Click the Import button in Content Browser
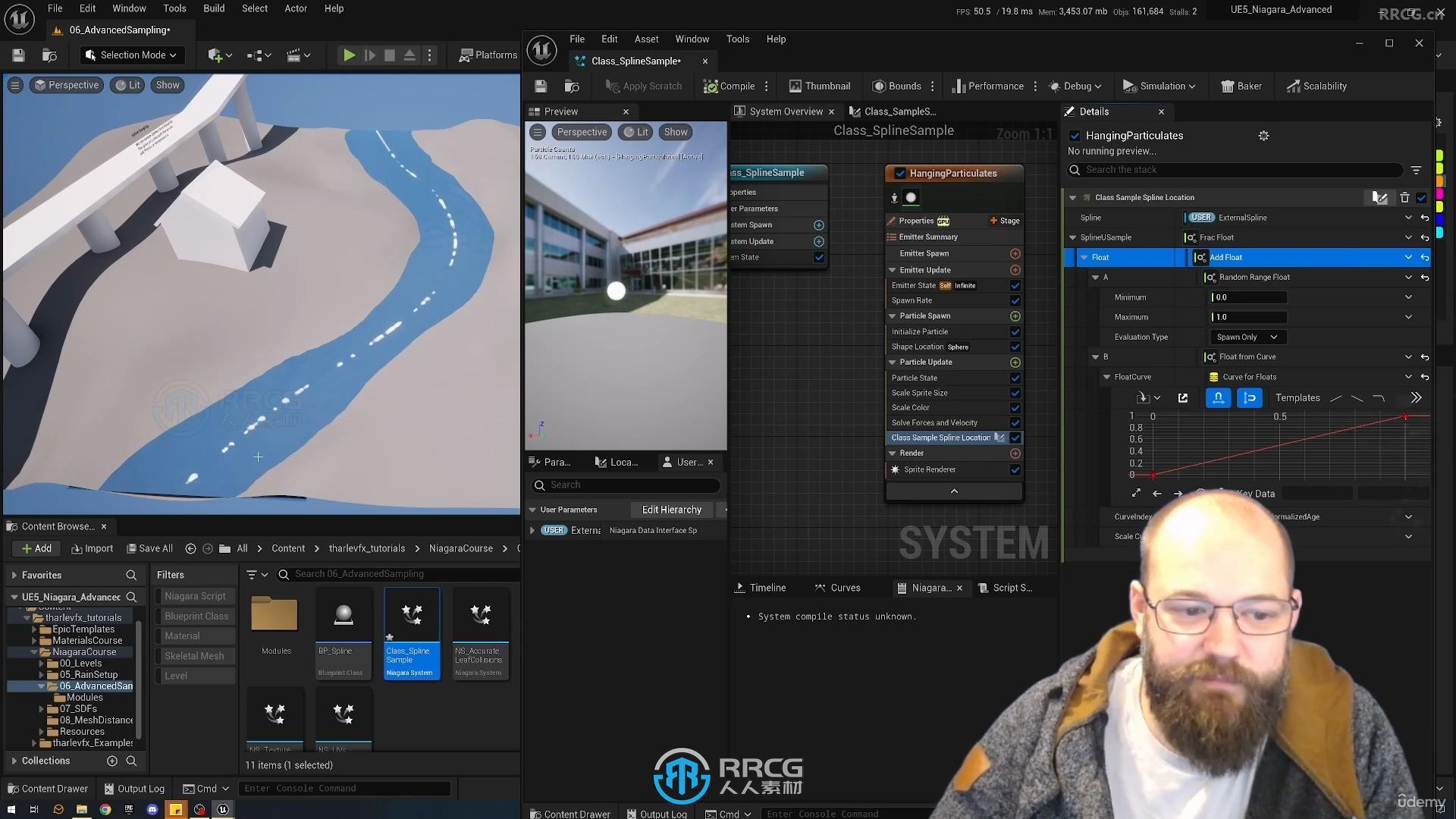1456x819 pixels. point(92,548)
